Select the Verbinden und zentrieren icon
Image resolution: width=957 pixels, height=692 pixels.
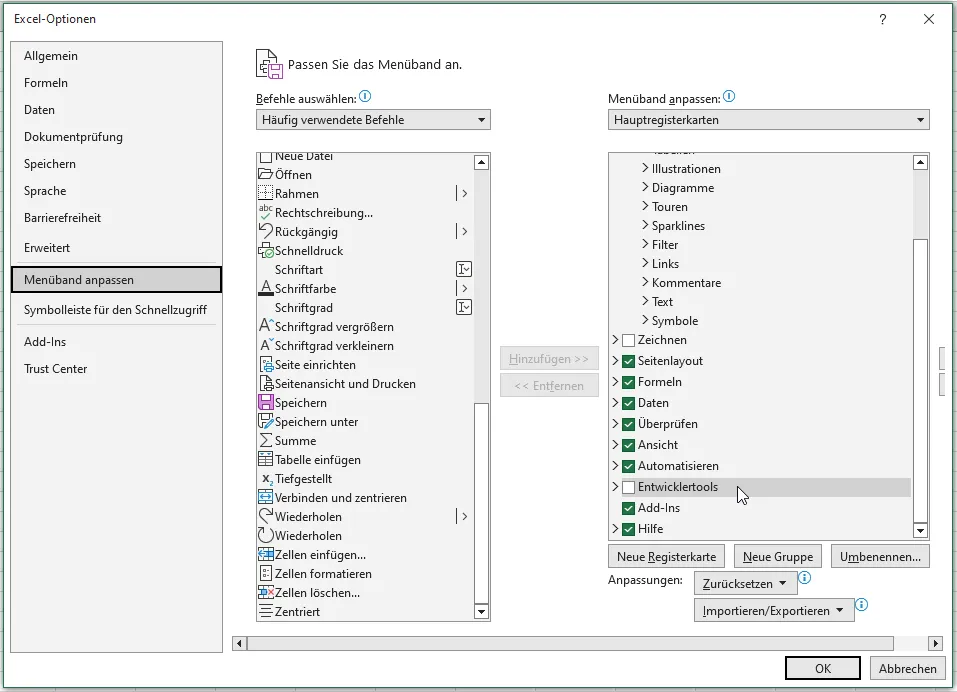[266, 498]
